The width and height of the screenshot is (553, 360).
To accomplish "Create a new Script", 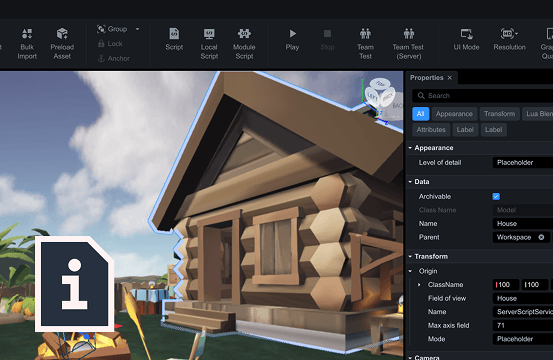I will pos(174,39).
